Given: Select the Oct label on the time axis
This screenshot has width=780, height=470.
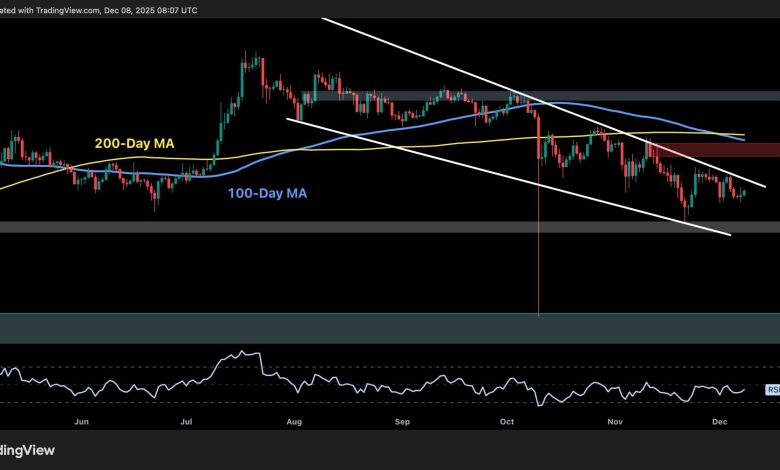Looking at the screenshot, I should point(507,423).
